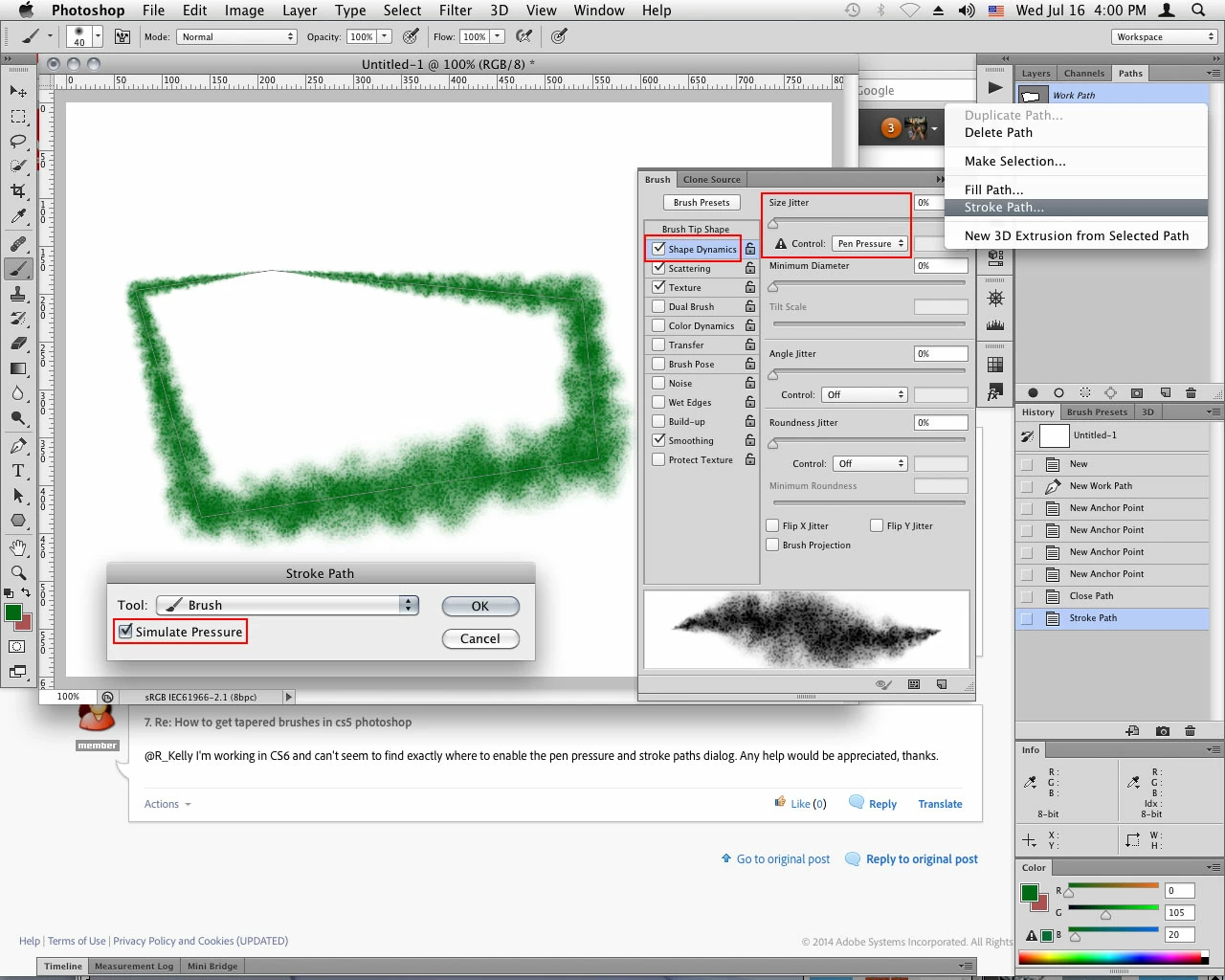Open Stroke Path Tool Brush dropdown

pos(287,605)
